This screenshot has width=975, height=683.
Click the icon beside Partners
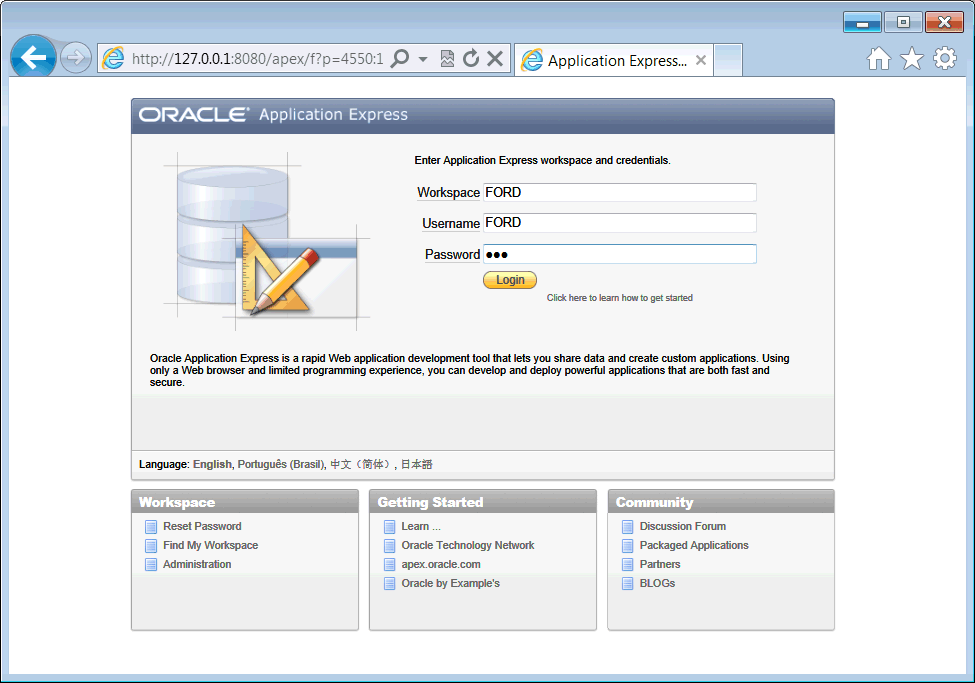pos(627,565)
